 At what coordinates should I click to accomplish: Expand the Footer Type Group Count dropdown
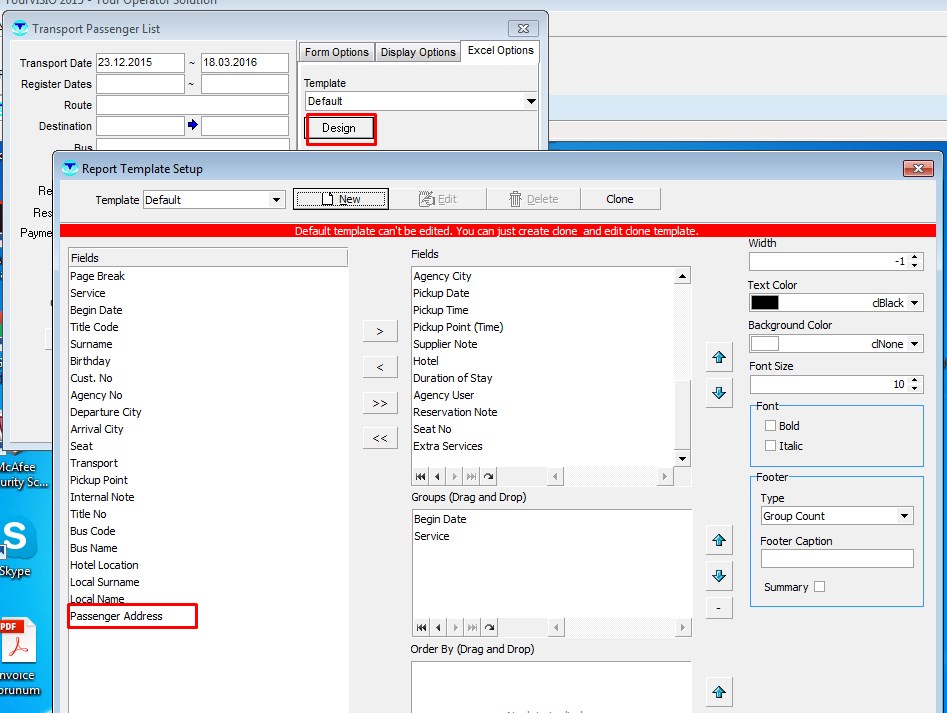point(904,516)
